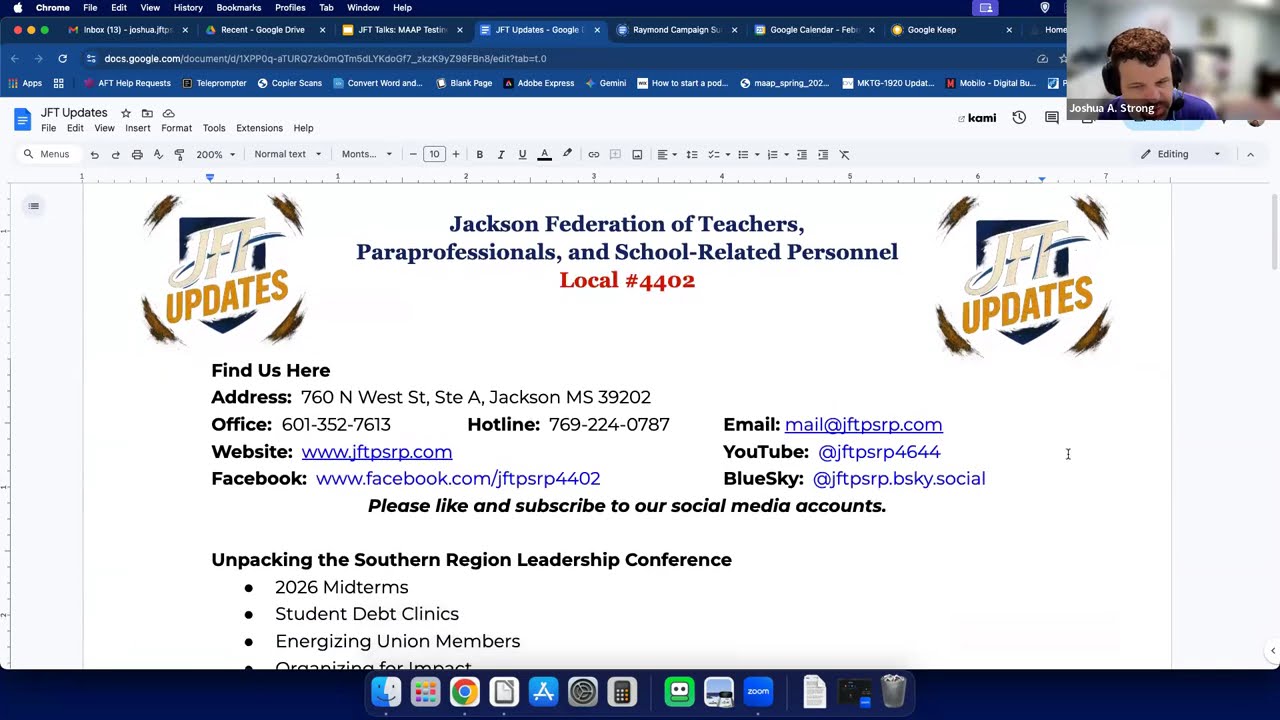Move the document to another folder
The height and width of the screenshot is (720, 1280).
[147, 113]
